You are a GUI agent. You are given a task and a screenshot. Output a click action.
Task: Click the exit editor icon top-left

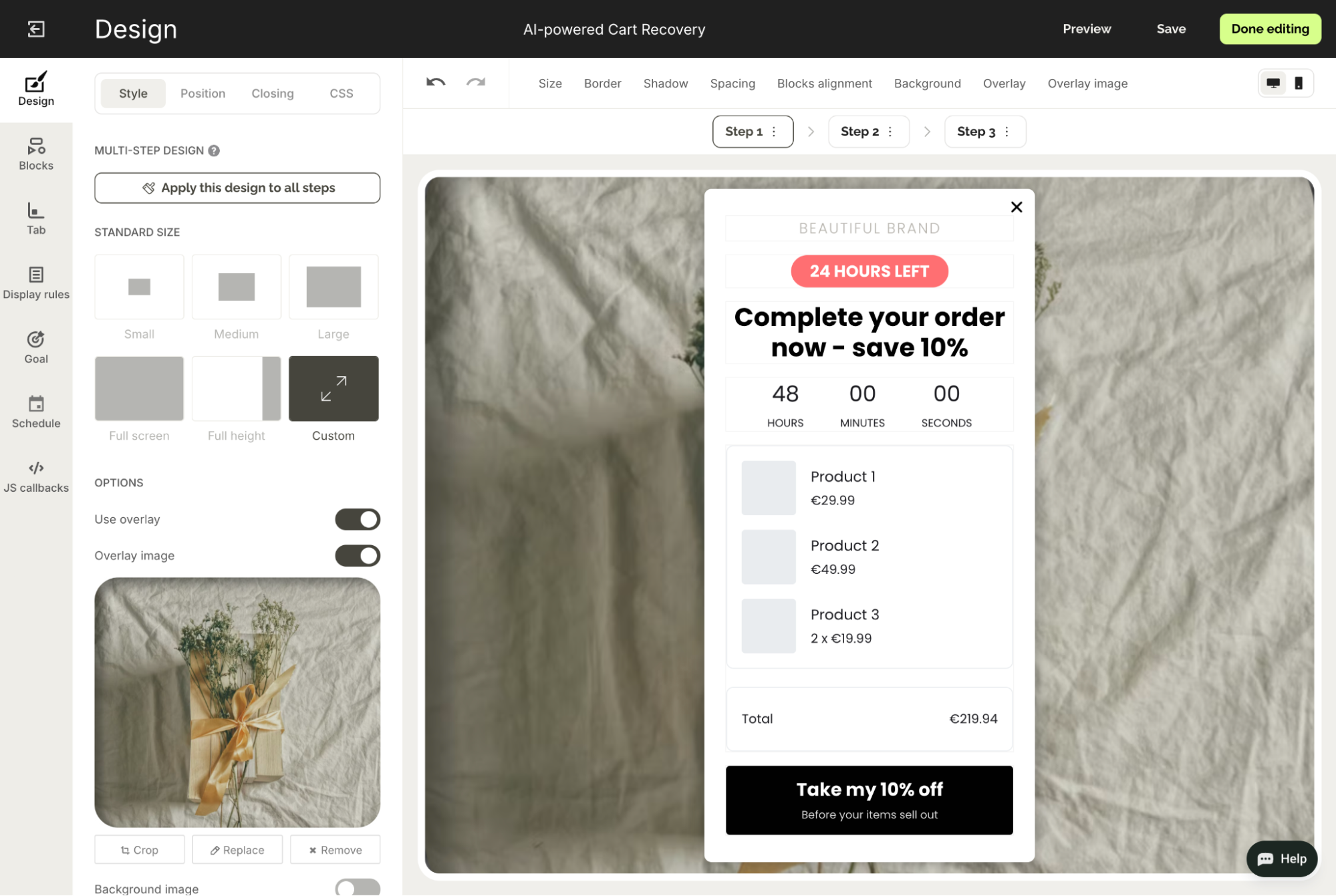(36, 29)
